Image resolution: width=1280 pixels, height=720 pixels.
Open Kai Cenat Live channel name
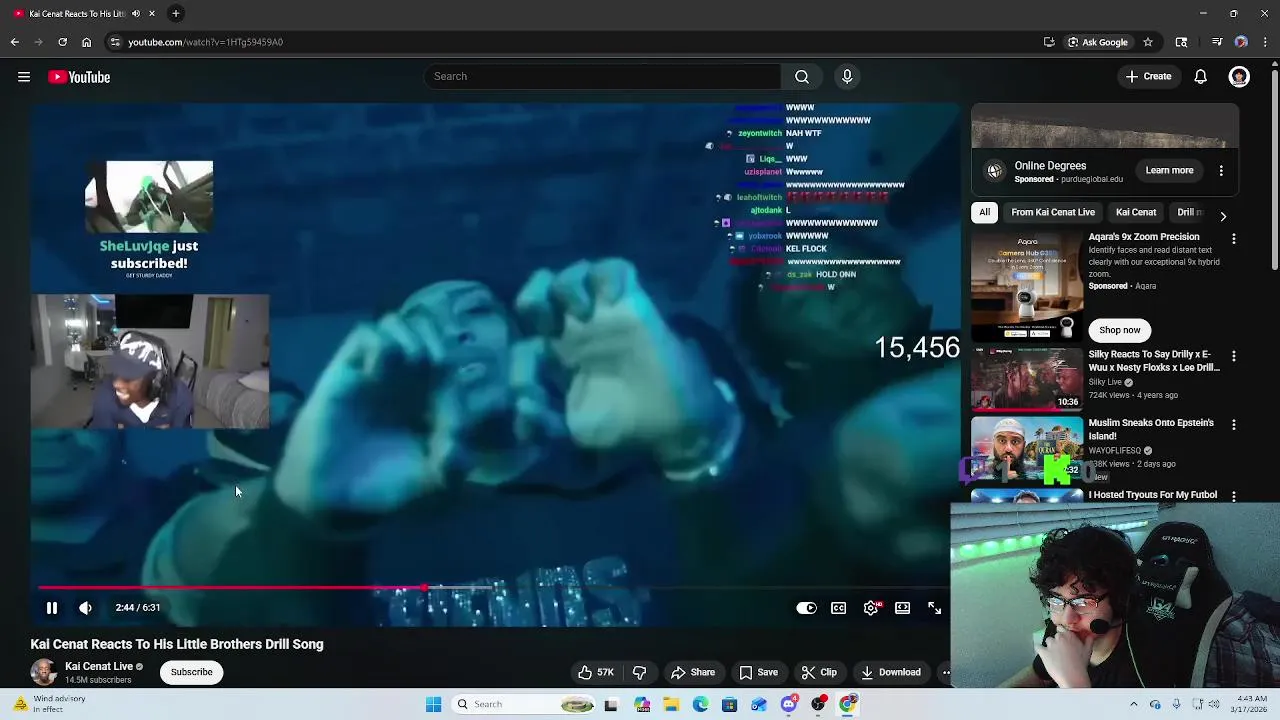click(x=99, y=666)
